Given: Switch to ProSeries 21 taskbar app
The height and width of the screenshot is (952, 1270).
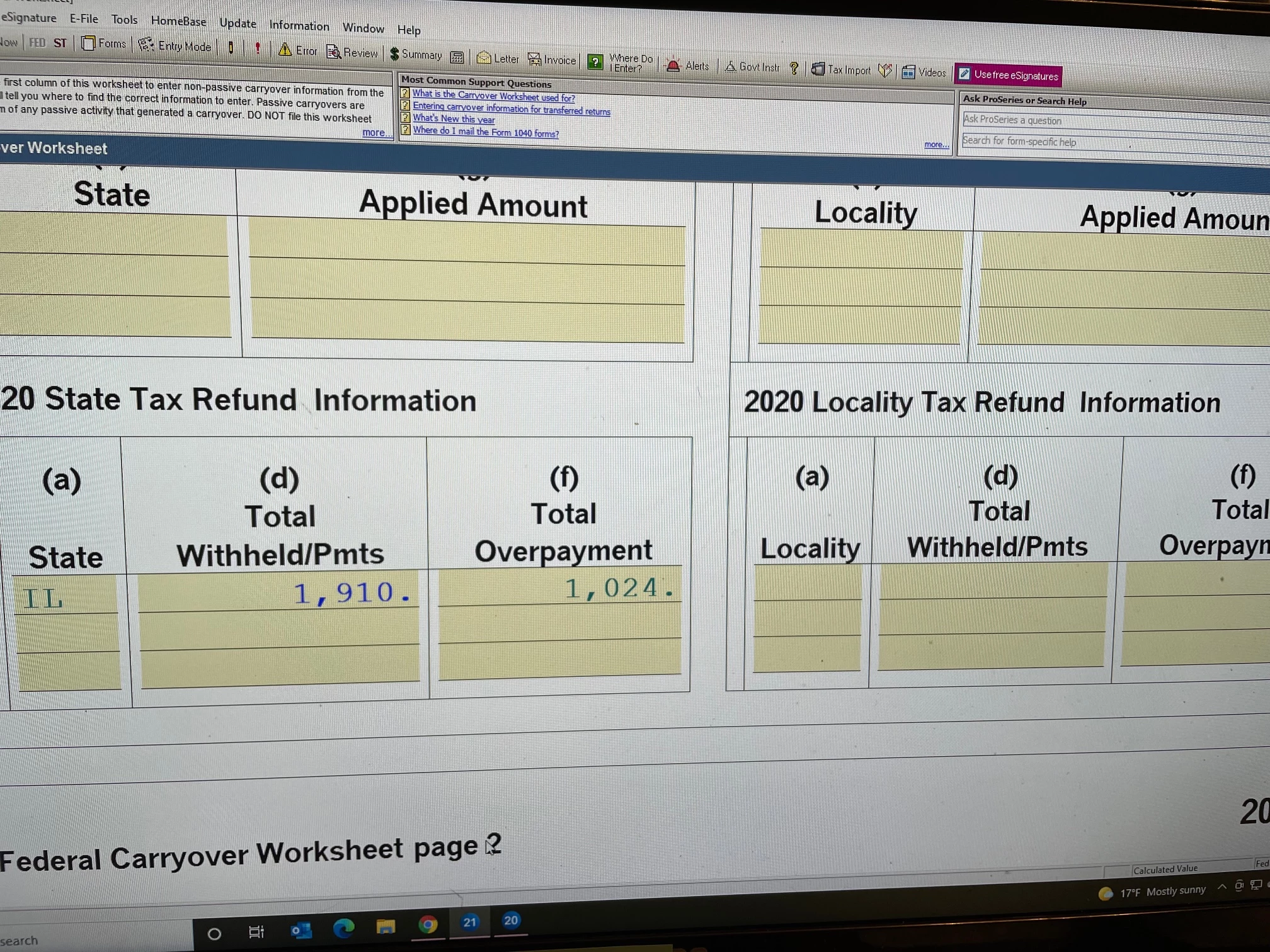Looking at the screenshot, I should (470, 922).
